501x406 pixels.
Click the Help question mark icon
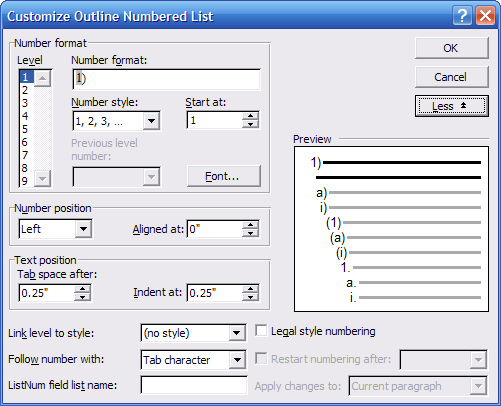tap(462, 16)
